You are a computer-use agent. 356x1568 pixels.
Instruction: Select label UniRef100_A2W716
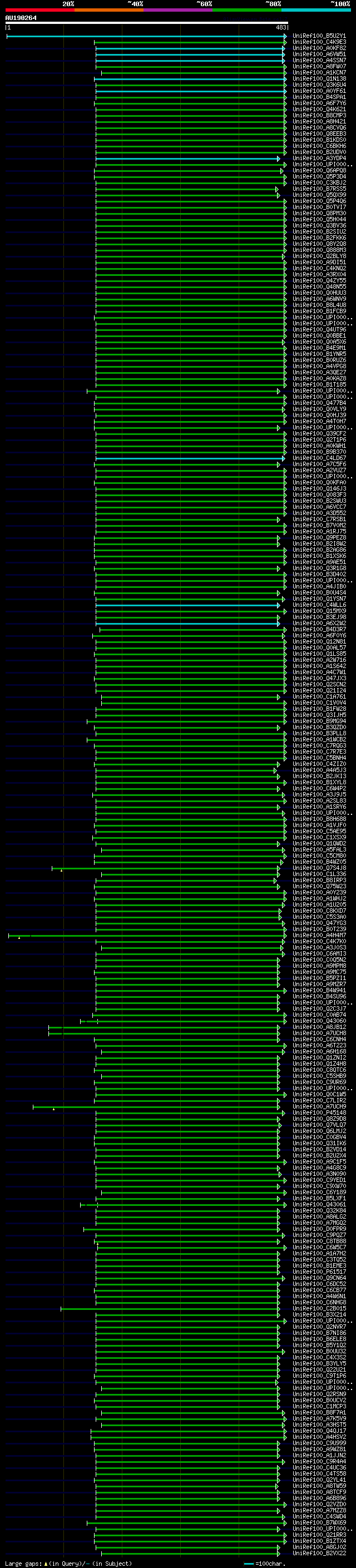coord(319,660)
